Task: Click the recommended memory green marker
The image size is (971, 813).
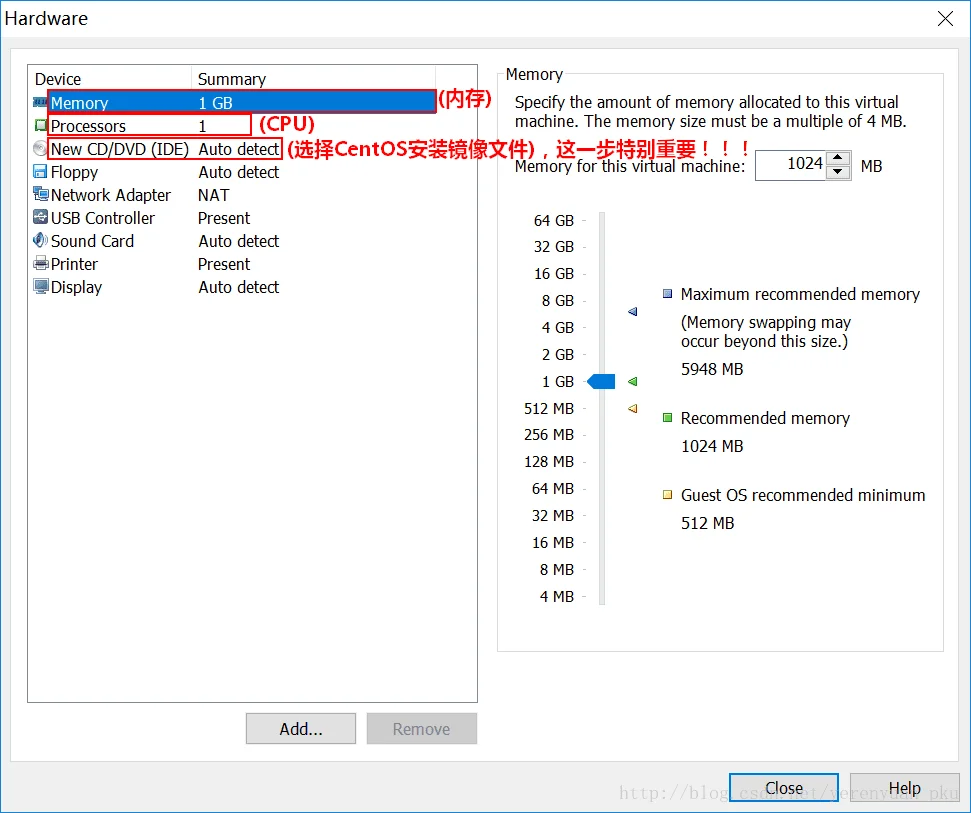Action: (x=633, y=381)
